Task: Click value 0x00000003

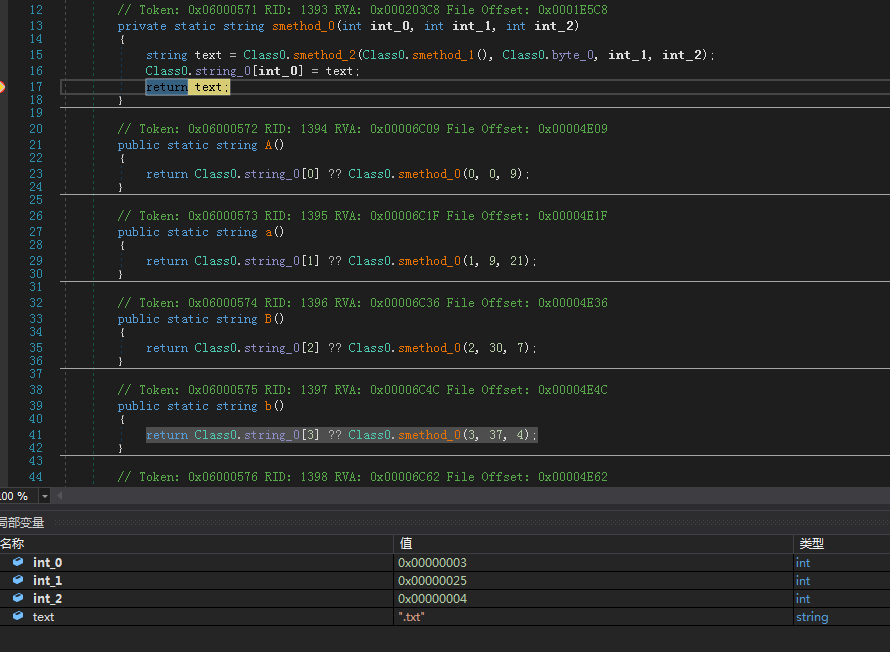Action: point(432,562)
